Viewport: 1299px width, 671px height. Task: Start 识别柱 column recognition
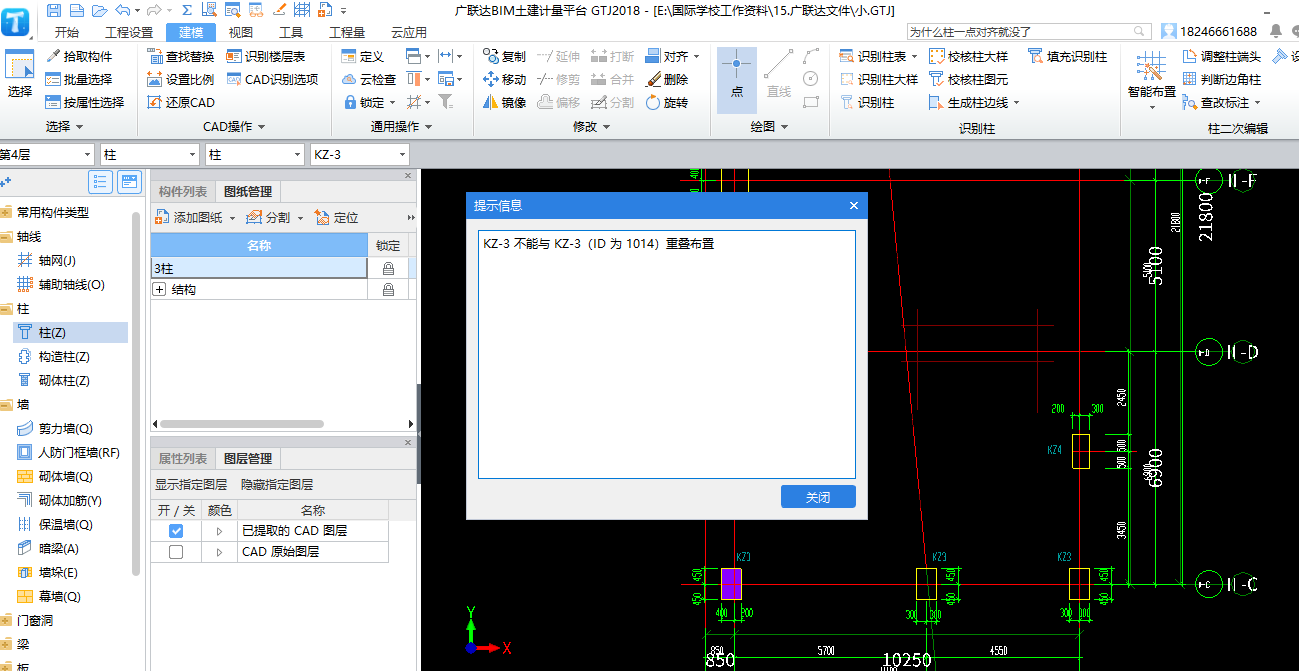coord(867,102)
